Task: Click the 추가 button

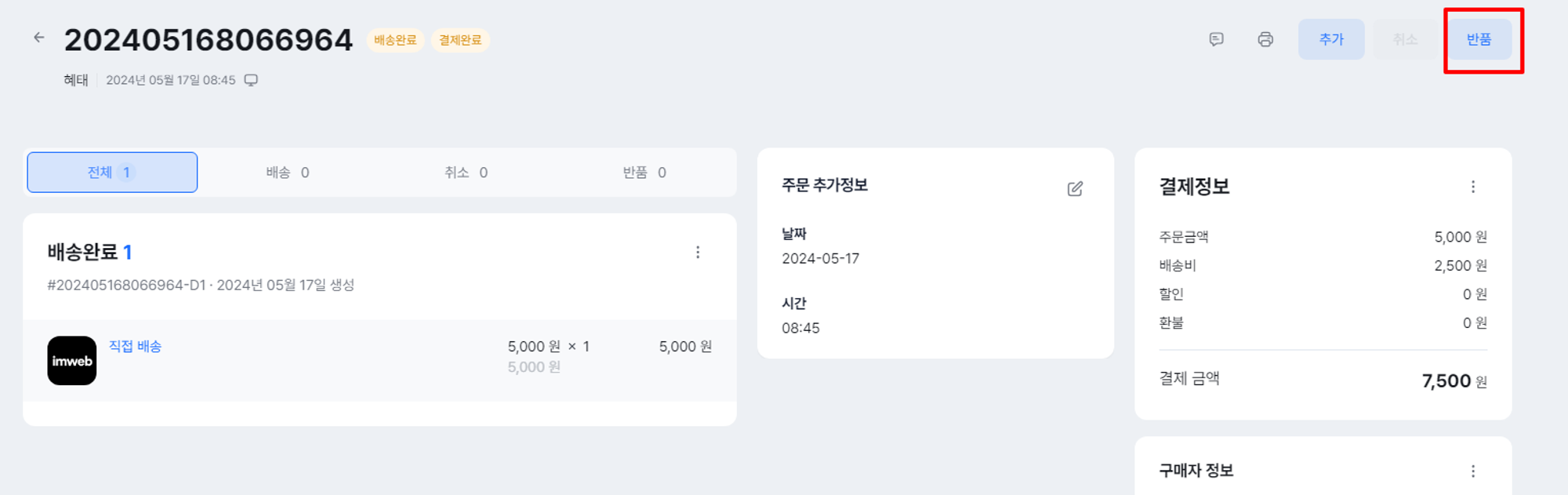Action: click(x=1330, y=39)
